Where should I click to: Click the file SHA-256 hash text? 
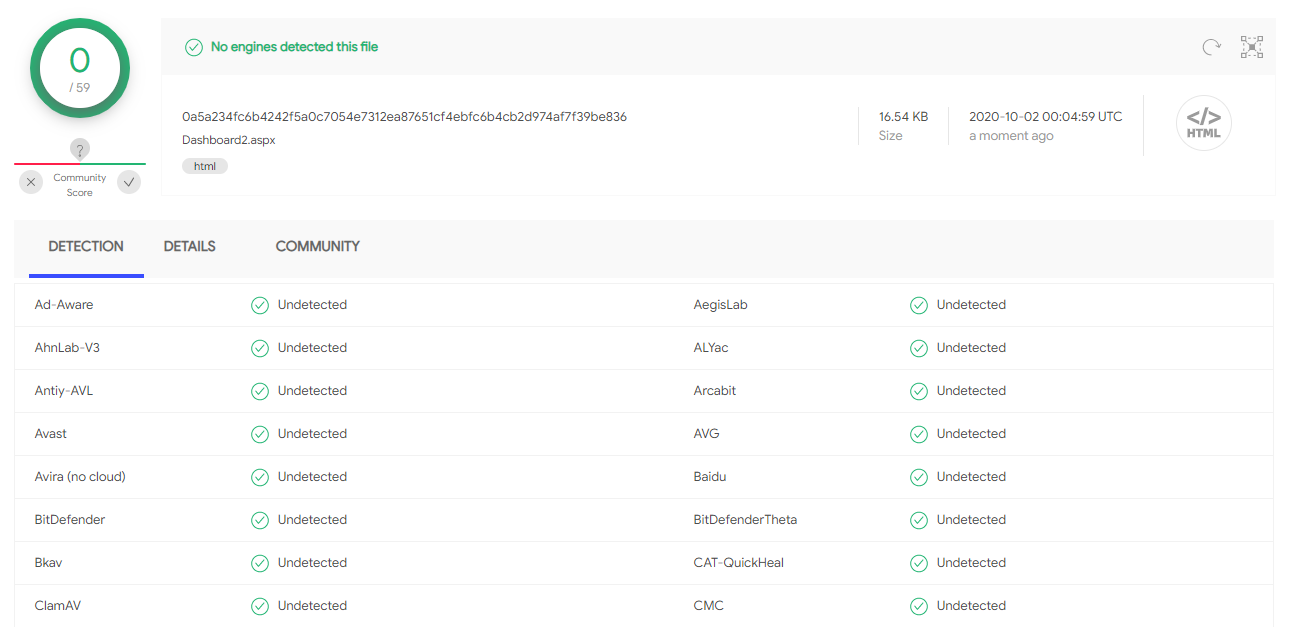[x=405, y=117]
